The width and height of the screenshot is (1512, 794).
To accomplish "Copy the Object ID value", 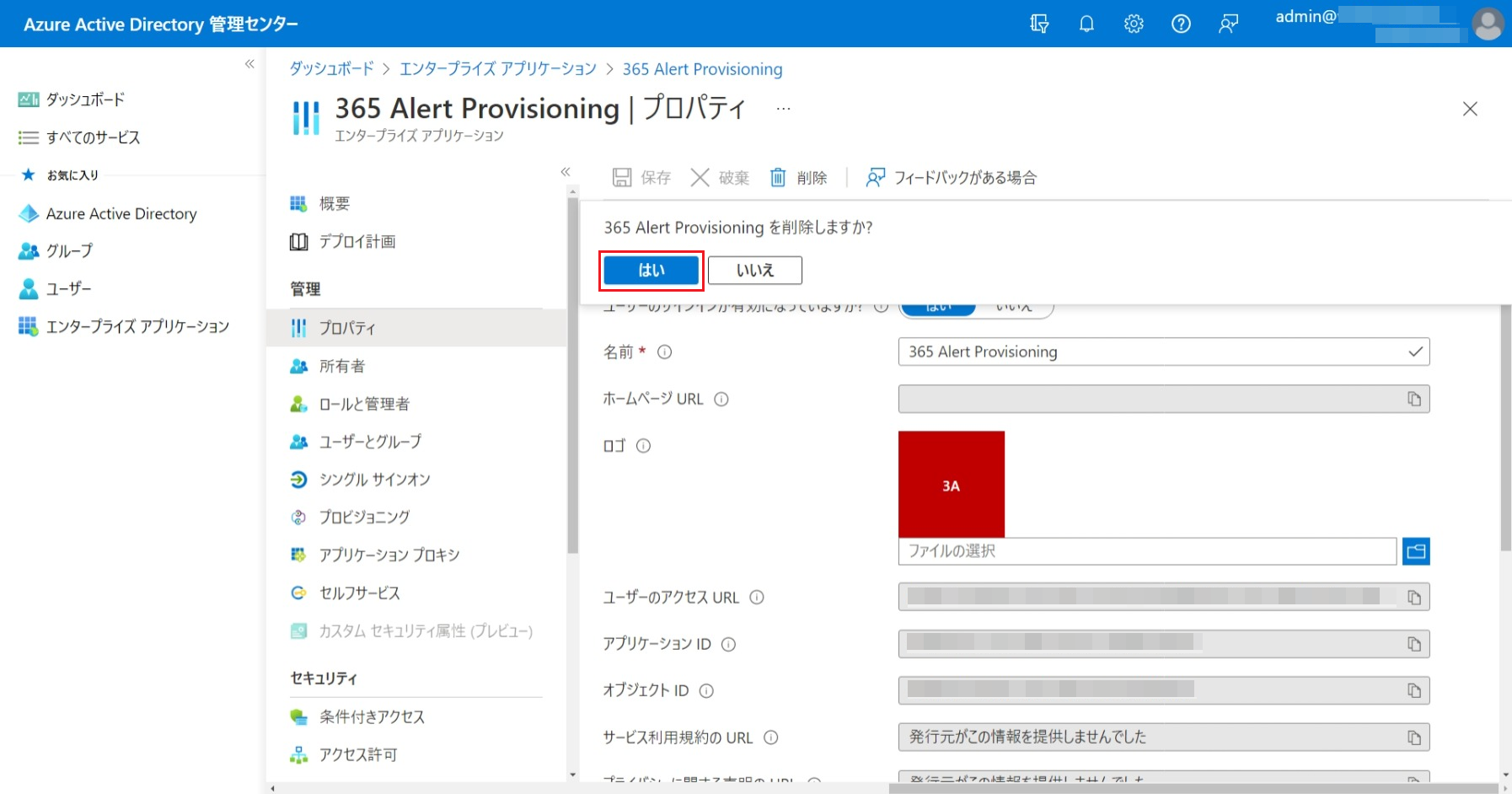I will click(x=1413, y=690).
